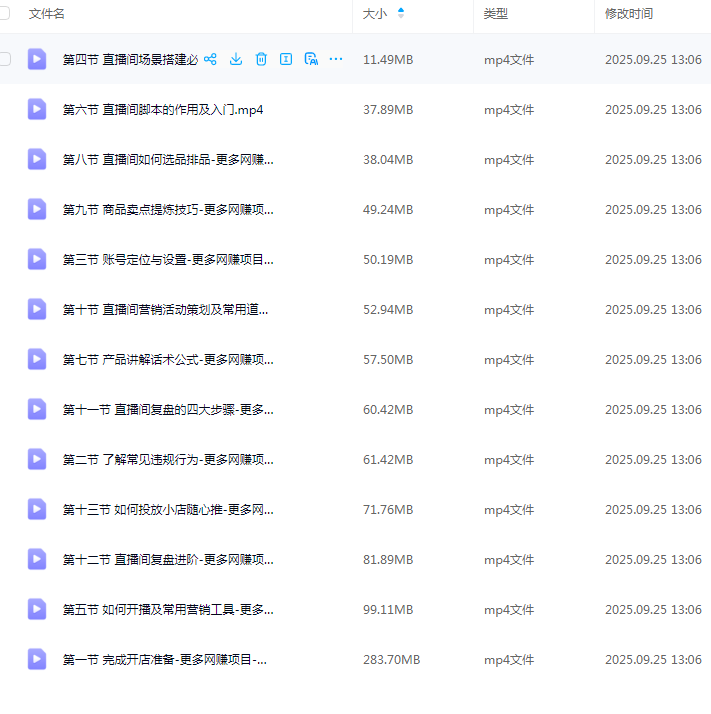This screenshot has width=711, height=714.
Task: Tick the checkbox on the 第四节 row
Action: click(5, 59)
